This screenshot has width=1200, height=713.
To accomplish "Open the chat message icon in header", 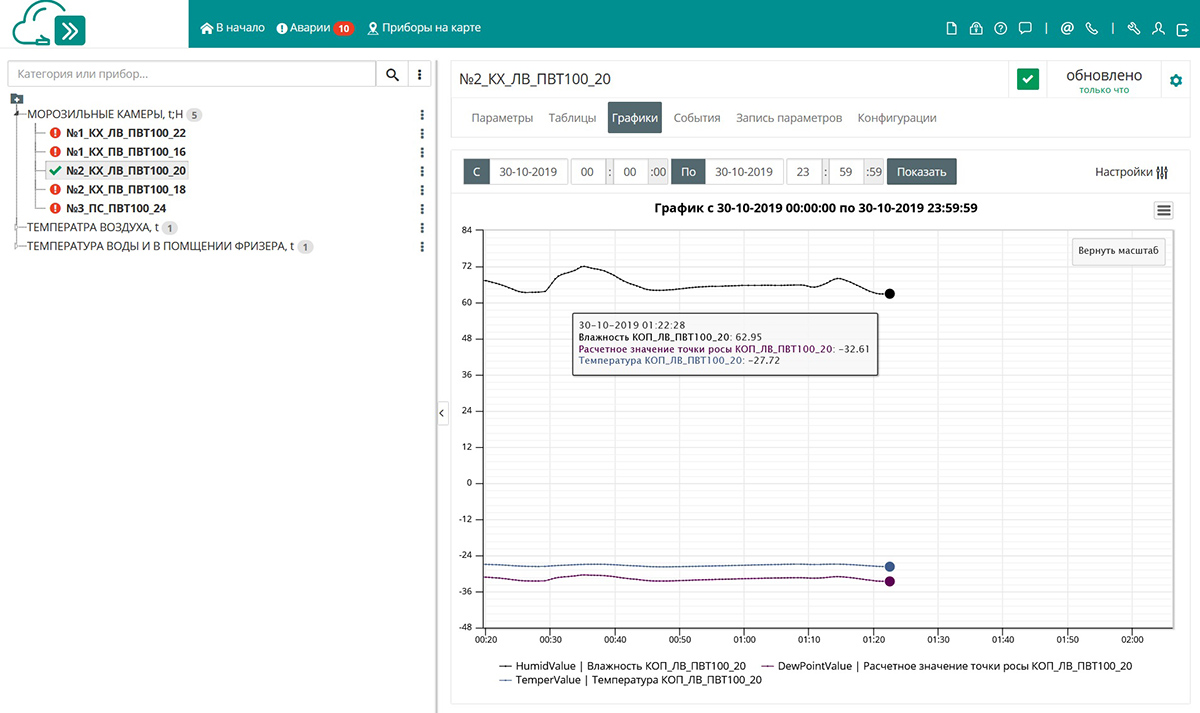I will 1024,29.
